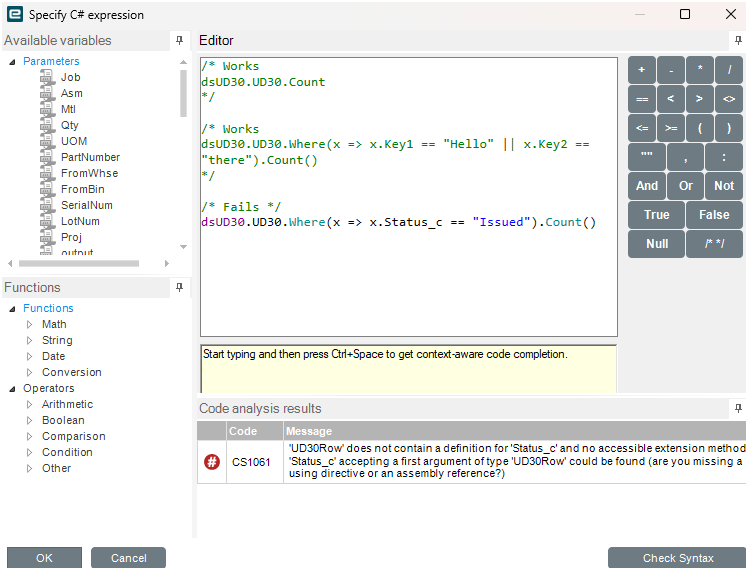Pin the Functions panel

[x=180, y=288]
